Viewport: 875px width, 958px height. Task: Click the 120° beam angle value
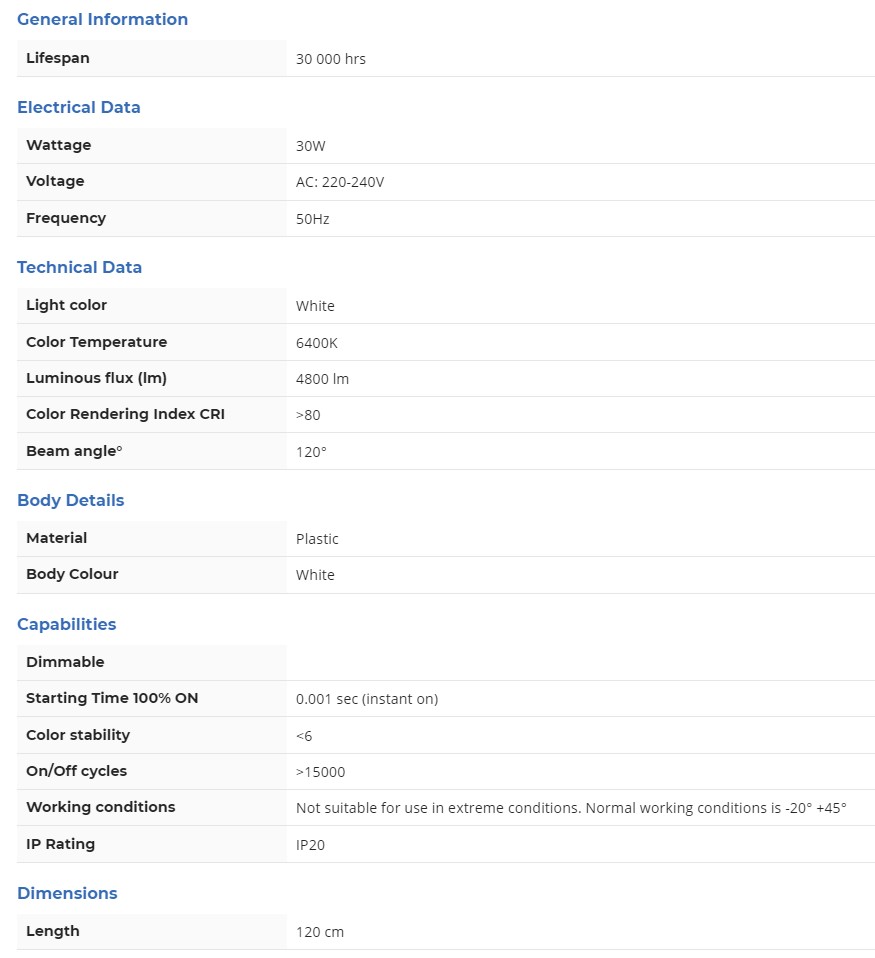pyautogui.click(x=311, y=452)
